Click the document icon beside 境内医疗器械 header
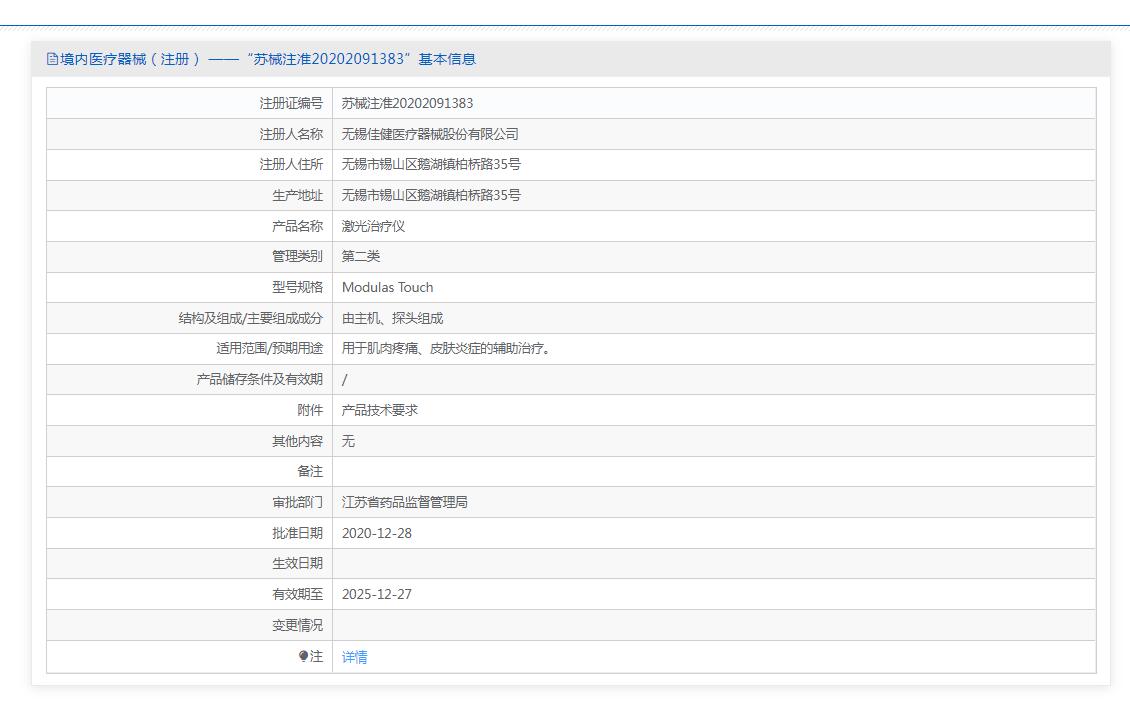The image size is (1130, 709). [x=52, y=59]
